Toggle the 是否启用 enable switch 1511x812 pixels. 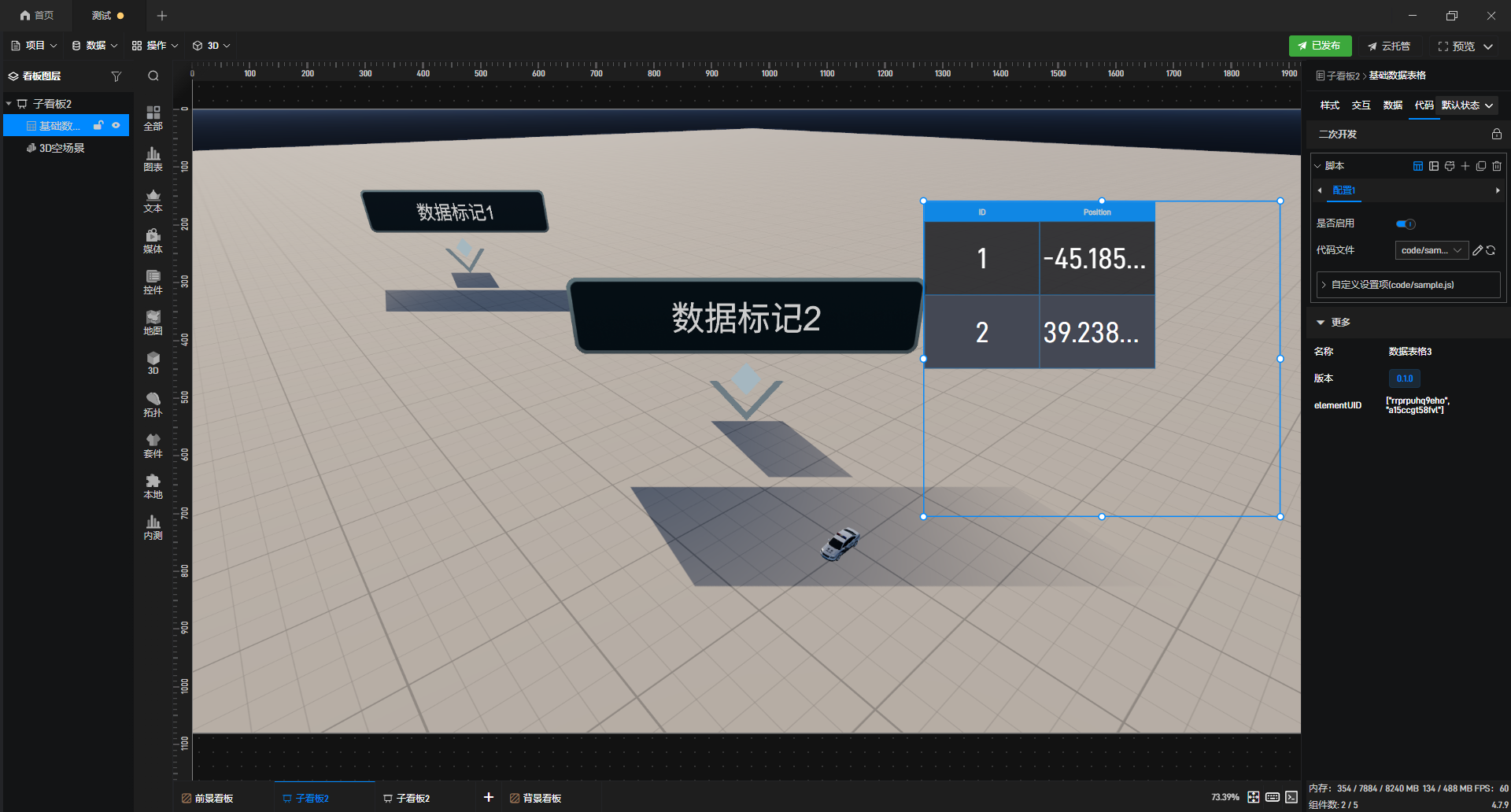(x=1406, y=223)
